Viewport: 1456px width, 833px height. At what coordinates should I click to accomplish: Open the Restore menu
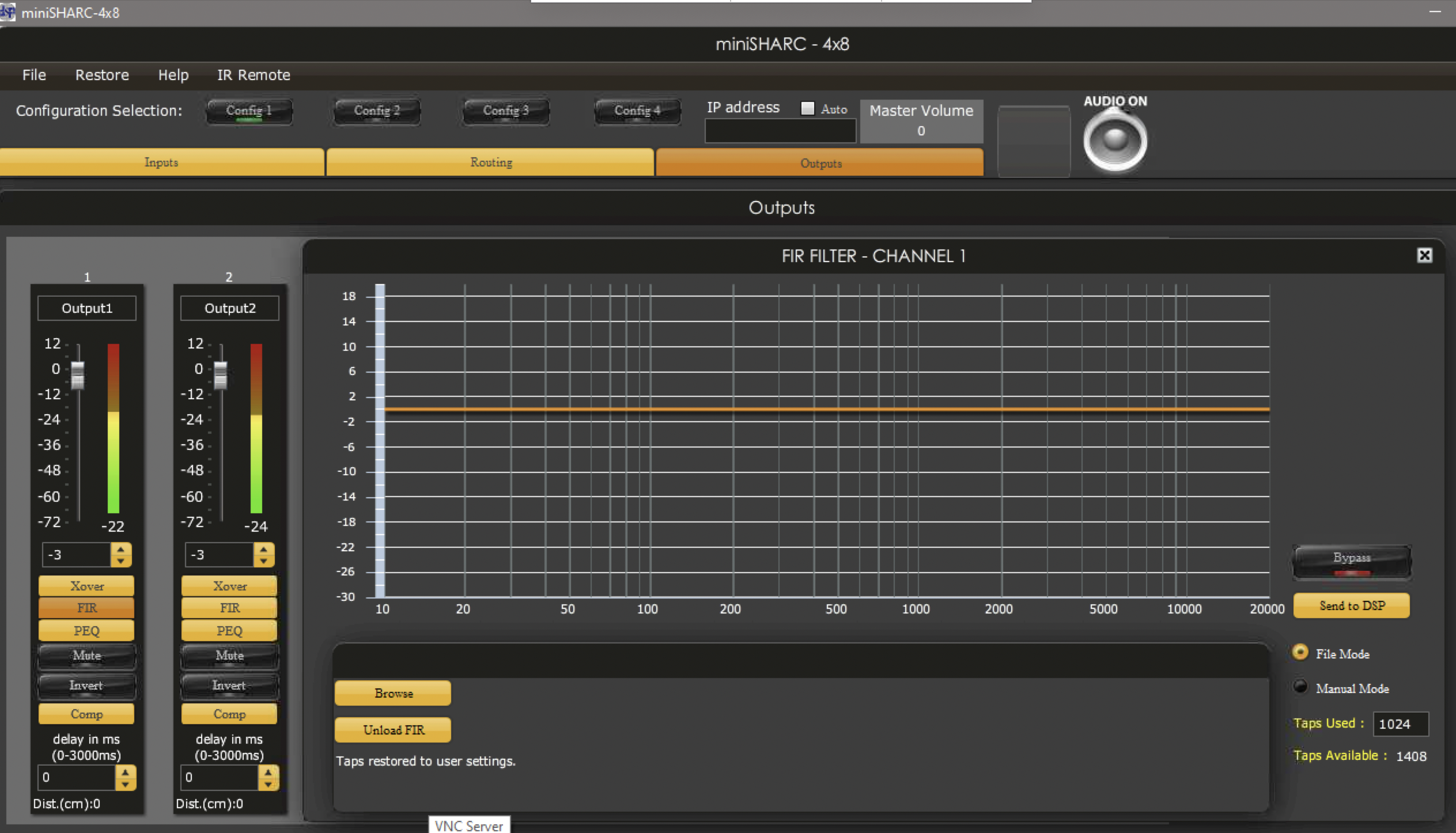(x=102, y=75)
